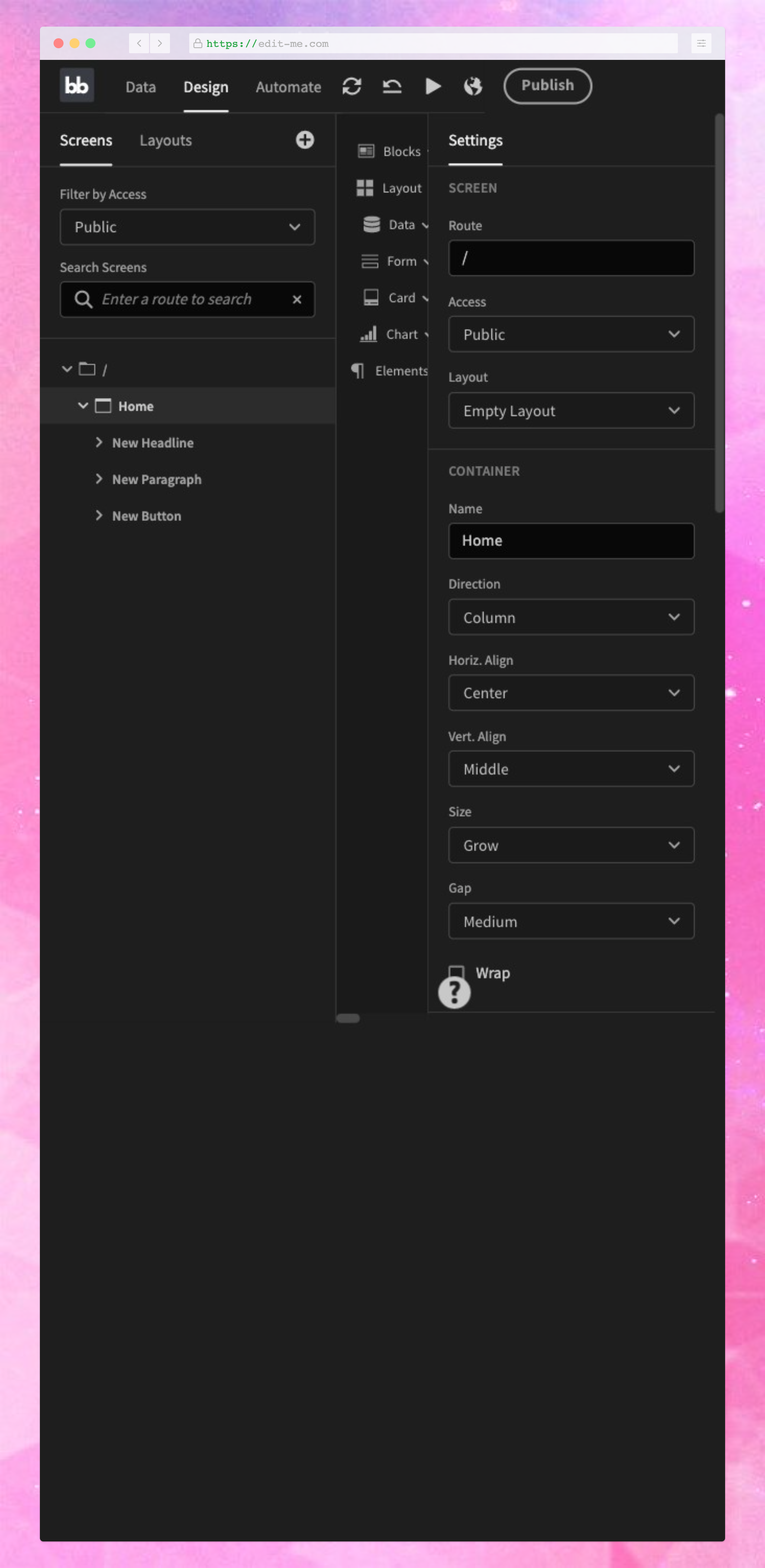Switch to the Layouts tab
Viewport: 765px width, 1568px height.
(x=166, y=141)
